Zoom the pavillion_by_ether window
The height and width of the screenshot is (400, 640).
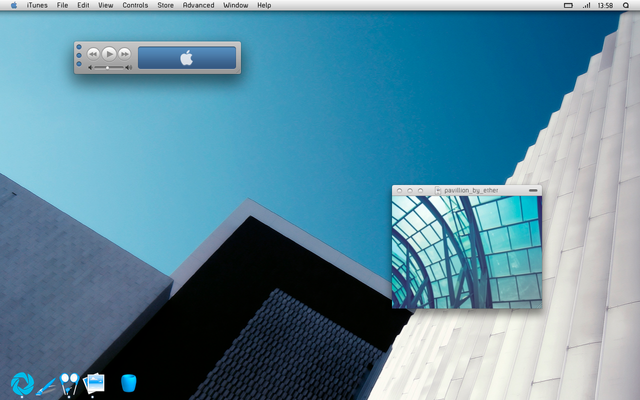pyautogui.click(x=420, y=191)
